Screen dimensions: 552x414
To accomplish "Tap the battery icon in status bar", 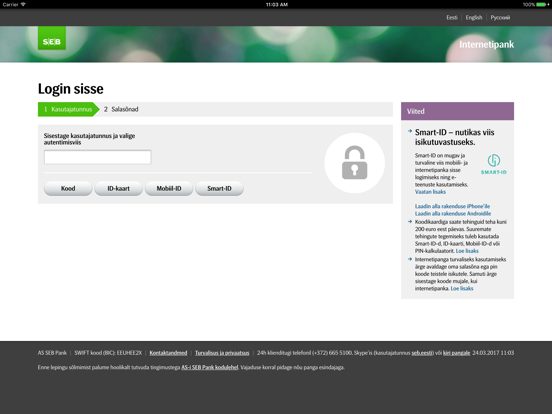I will tap(542, 5).
